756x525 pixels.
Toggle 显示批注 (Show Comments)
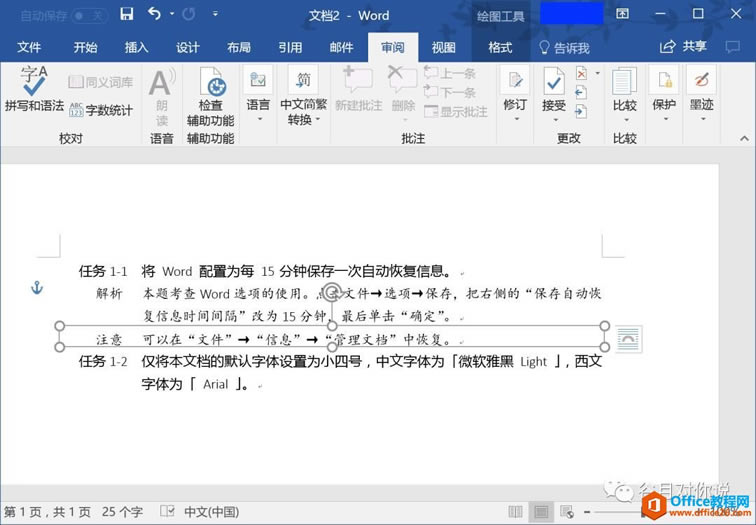(456, 112)
